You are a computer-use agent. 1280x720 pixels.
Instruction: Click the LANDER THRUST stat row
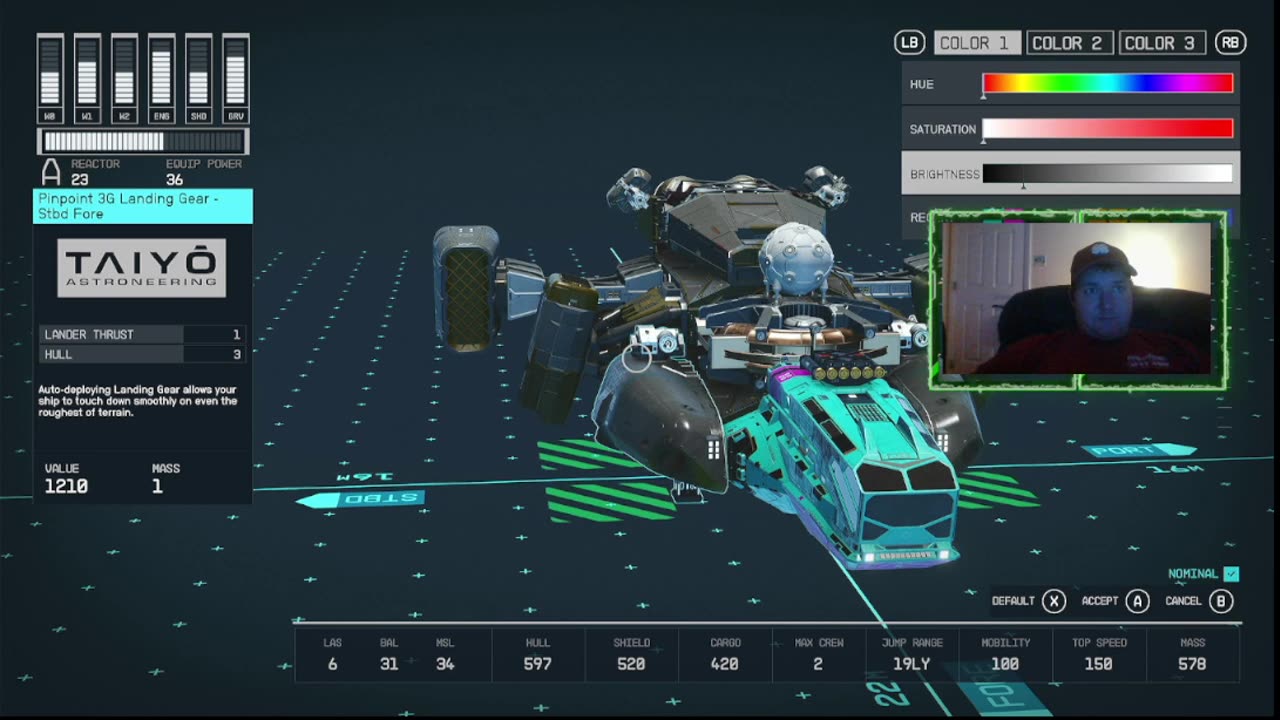coord(143,334)
